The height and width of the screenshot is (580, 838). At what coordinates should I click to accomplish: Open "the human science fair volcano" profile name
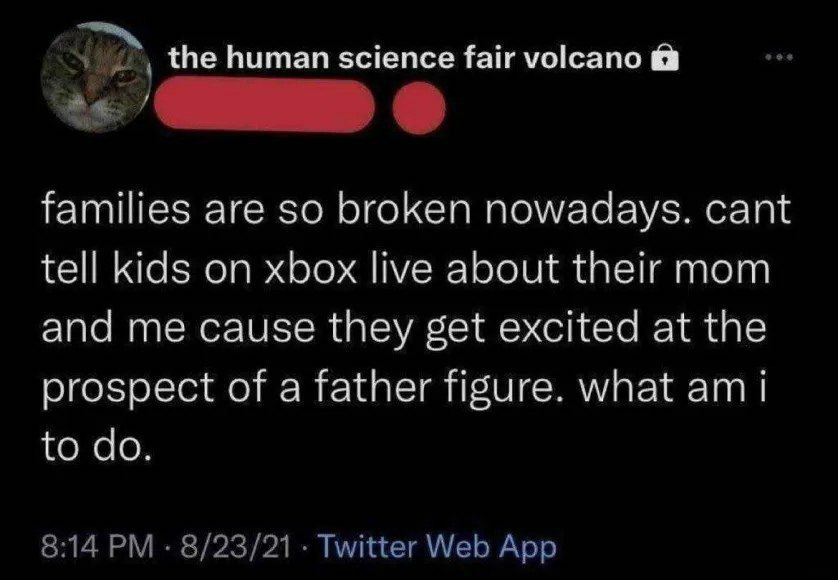tap(404, 59)
